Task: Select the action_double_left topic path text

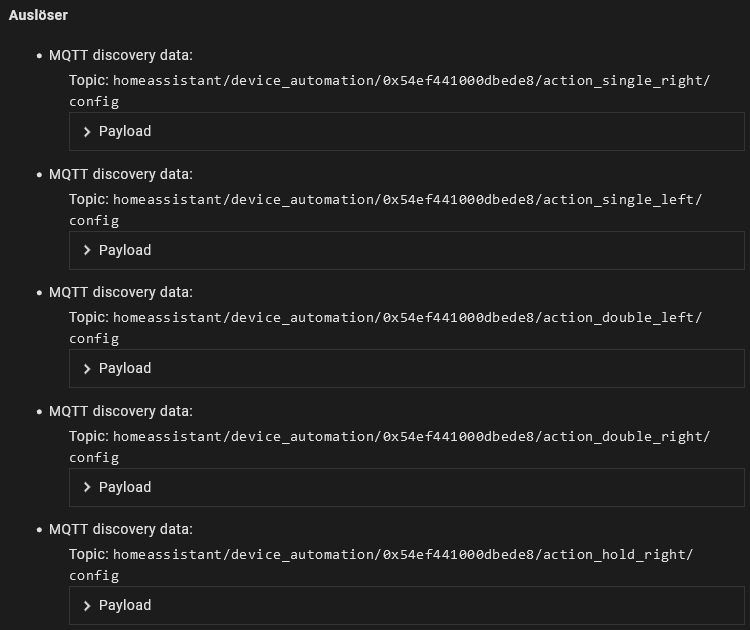Action: tap(407, 318)
